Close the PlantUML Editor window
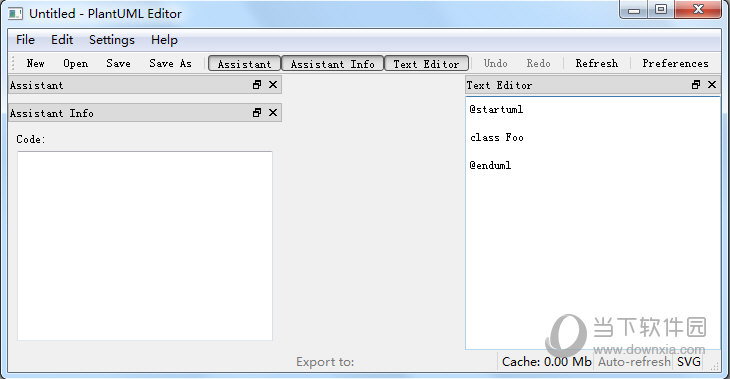The width and height of the screenshot is (730, 379). pos(698,10)
